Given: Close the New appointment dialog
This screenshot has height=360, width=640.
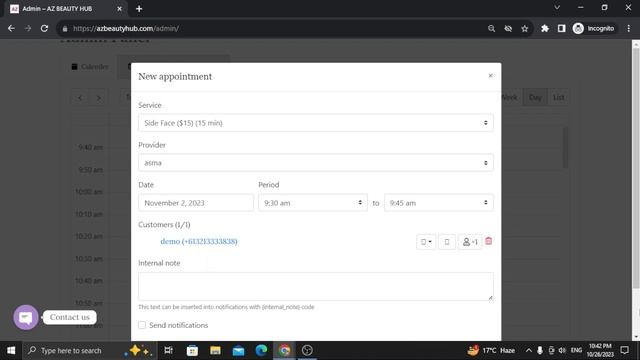Looking at the screenshot, I should click(x=490, y=76).
